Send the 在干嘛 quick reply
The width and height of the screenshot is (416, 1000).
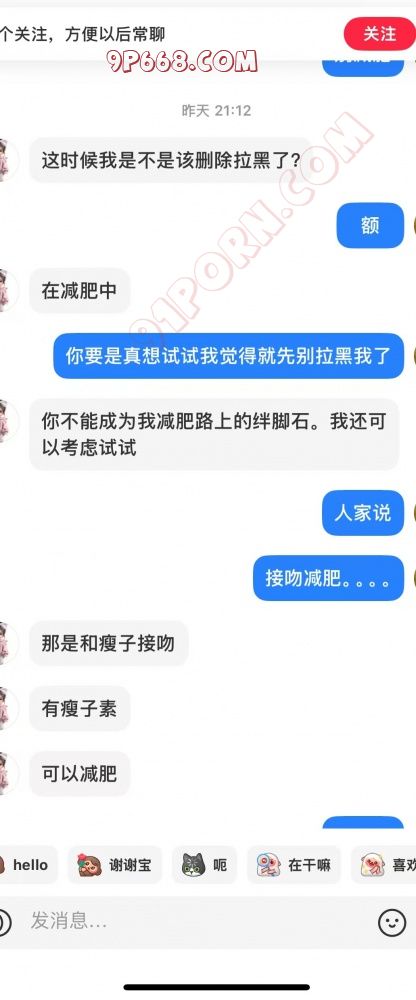(293, 865)
